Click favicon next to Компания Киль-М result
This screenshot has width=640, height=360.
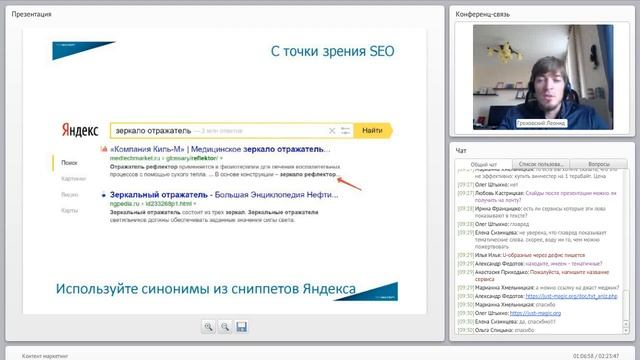pos(104,149)
